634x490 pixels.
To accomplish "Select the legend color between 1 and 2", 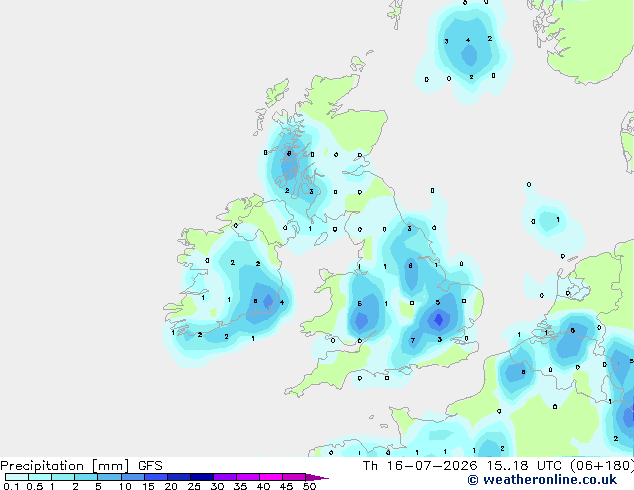I will pyautogui.click(x=63, y=477).
